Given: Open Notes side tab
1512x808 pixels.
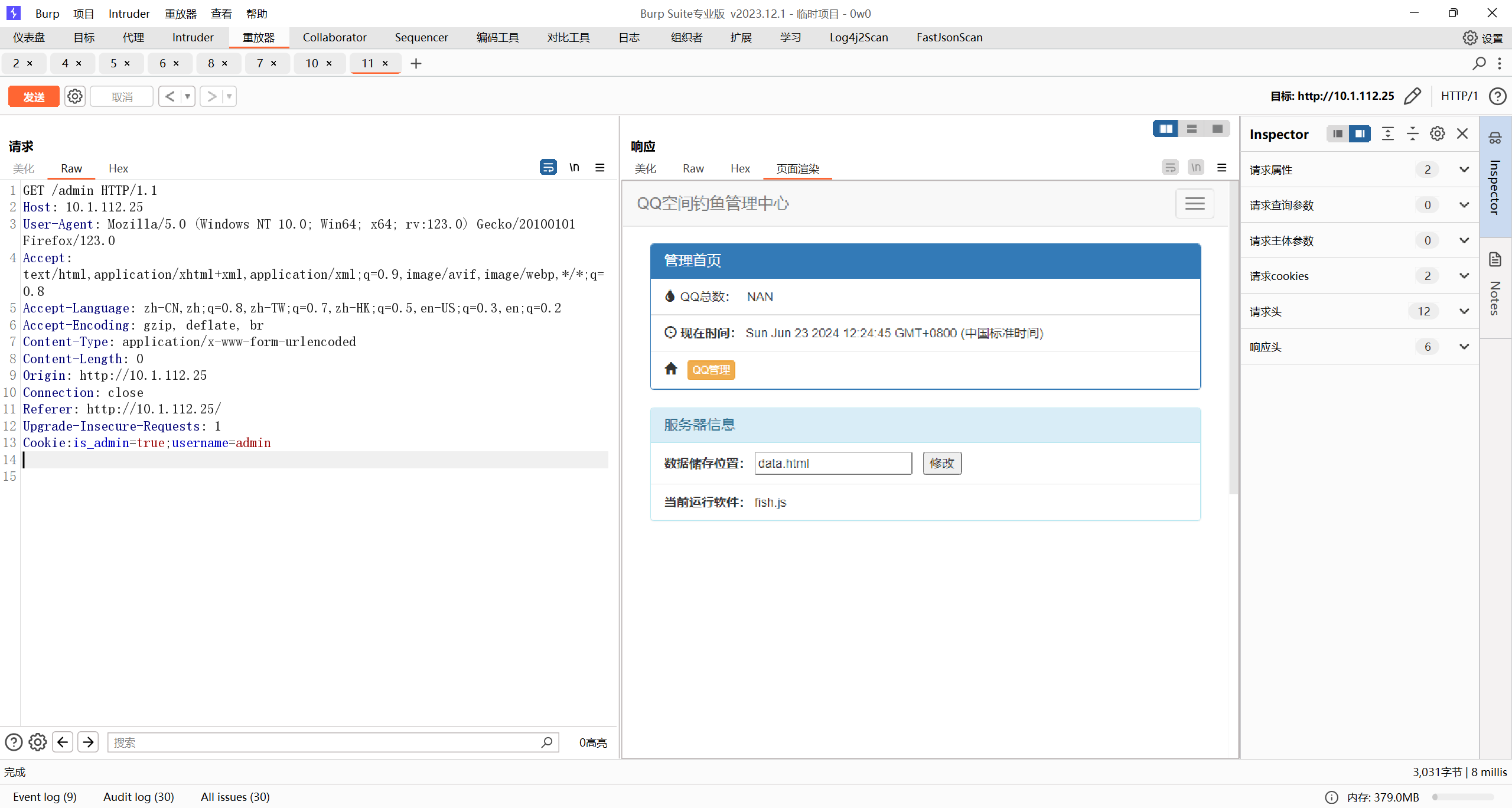Looking at the screenshot, I should point(1495,288).
